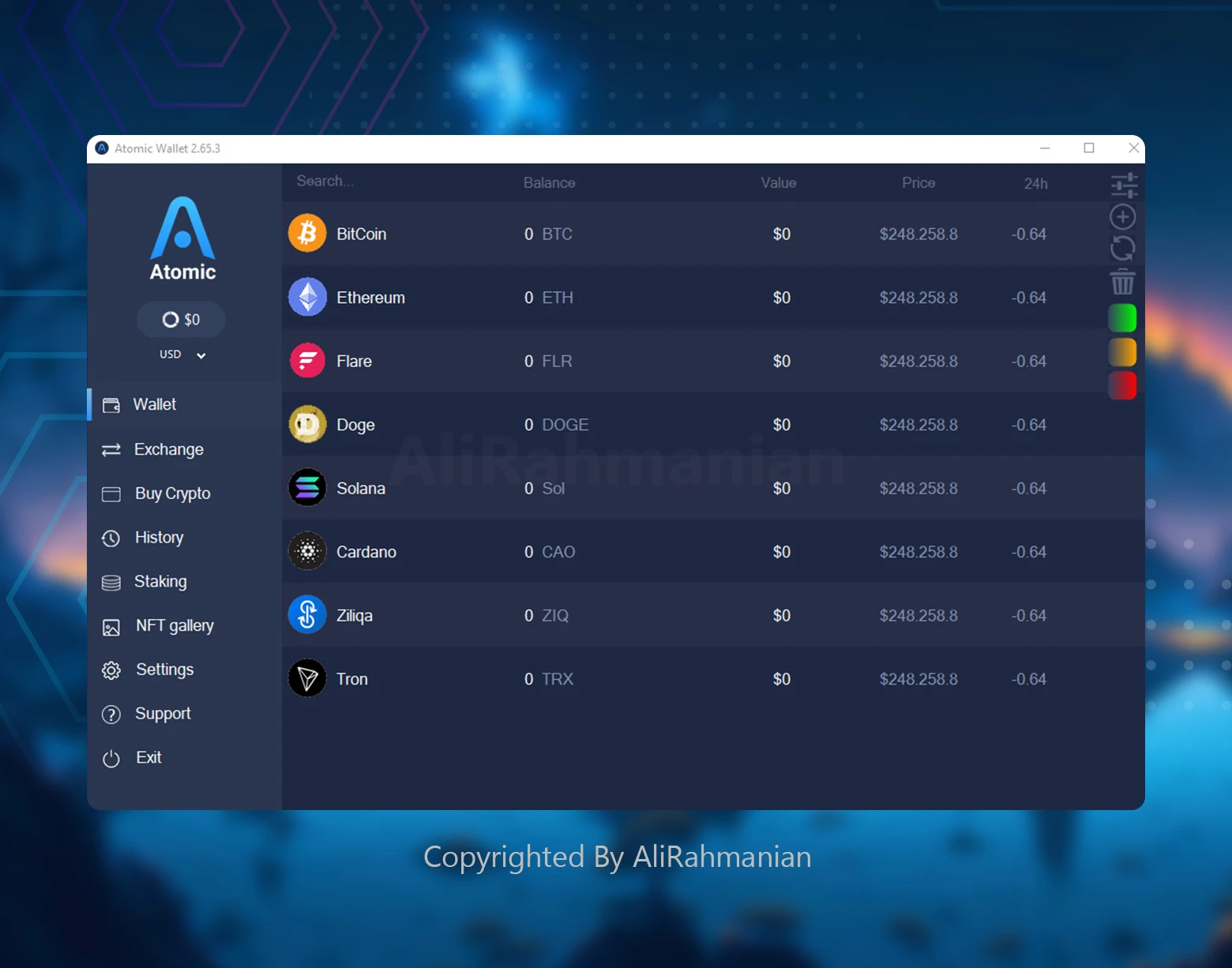This screenshot has height=968, width=1232.
Task: Click the trash delete icon
Action: 1122,282
